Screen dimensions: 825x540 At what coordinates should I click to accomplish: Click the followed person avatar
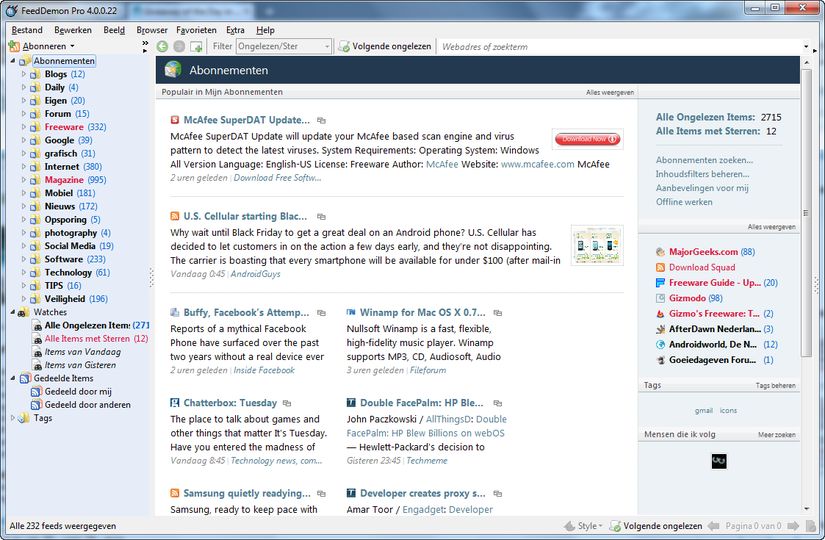[x=719, y=462]
